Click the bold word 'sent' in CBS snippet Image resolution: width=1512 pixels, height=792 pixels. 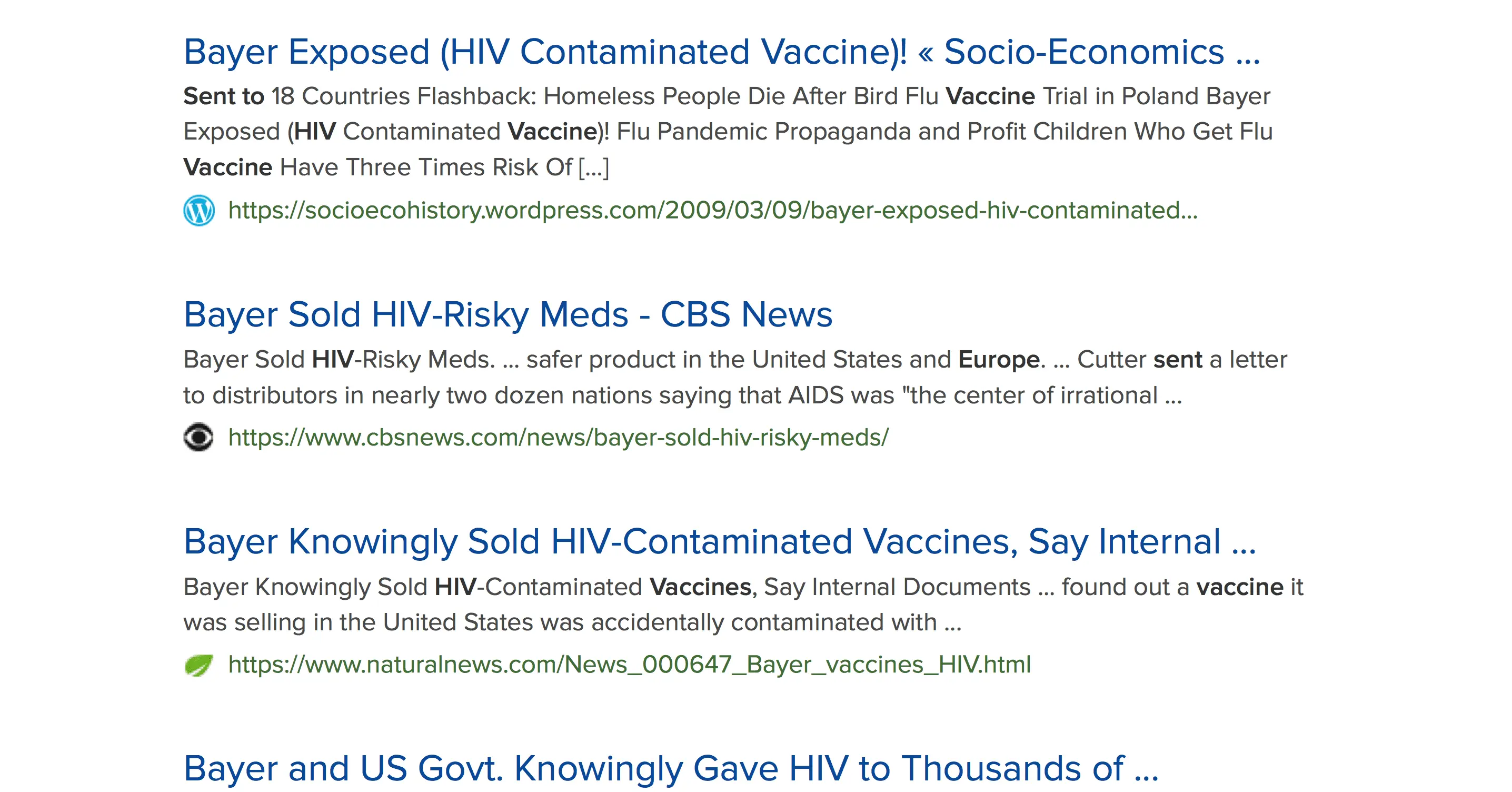(1178, 359)
